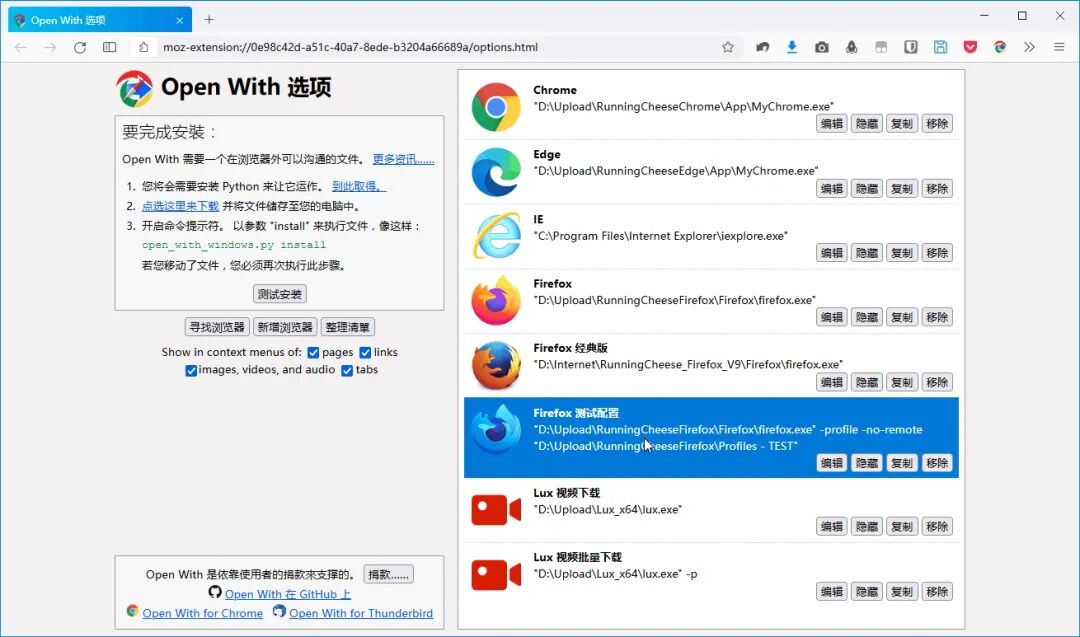Click 复制 for the IE entry
1080x637 pixels.
coord(902,253)
